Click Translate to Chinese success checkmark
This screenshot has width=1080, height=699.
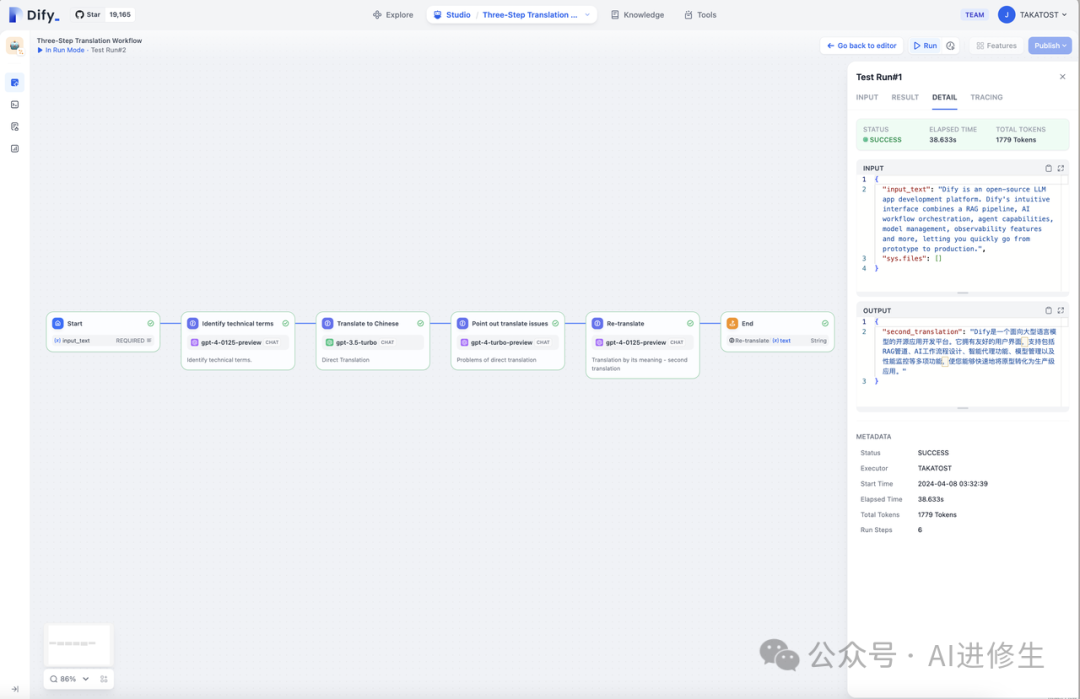tap(420, 323)
